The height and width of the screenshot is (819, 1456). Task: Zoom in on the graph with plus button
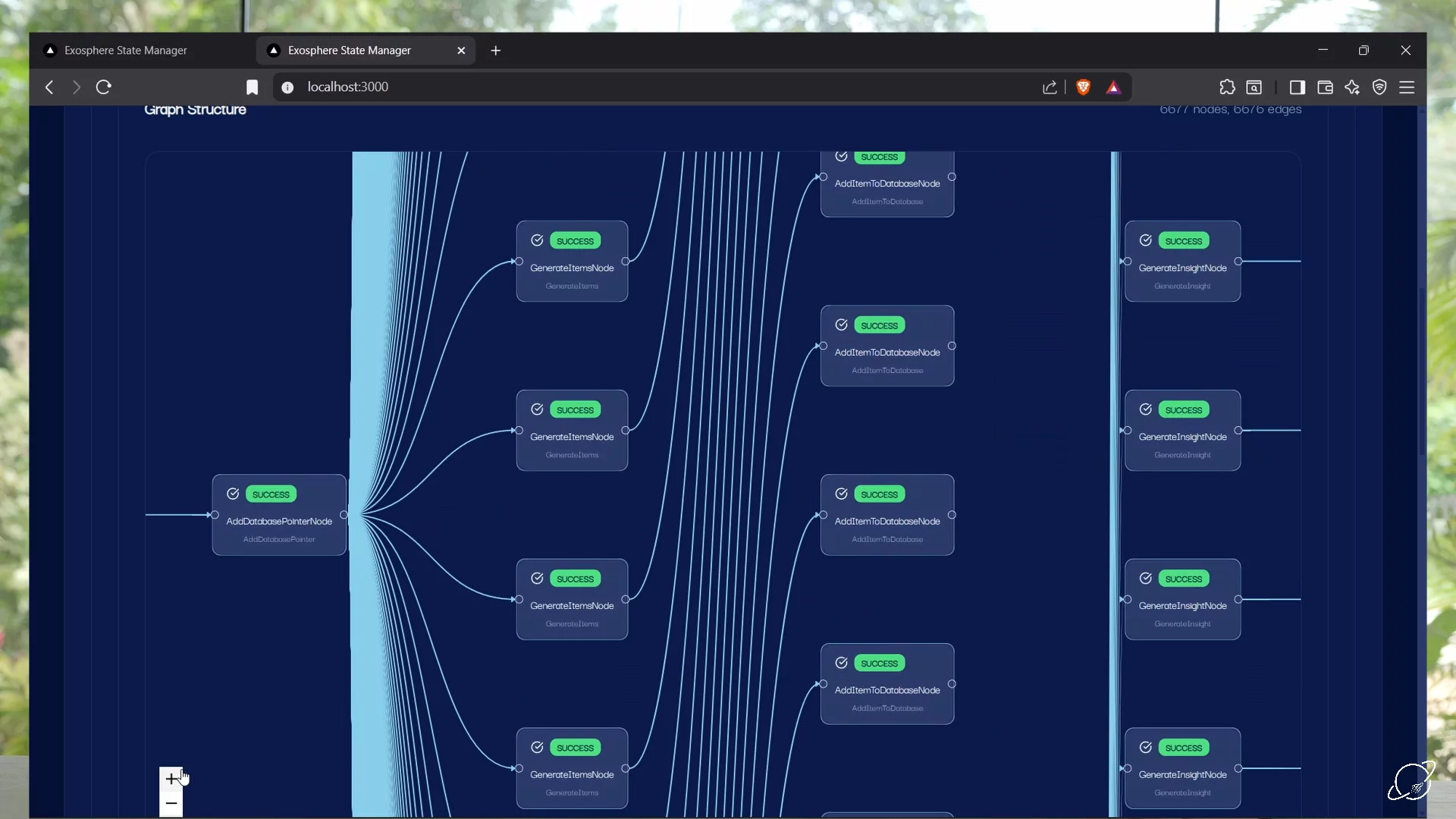tap(171, 777)
